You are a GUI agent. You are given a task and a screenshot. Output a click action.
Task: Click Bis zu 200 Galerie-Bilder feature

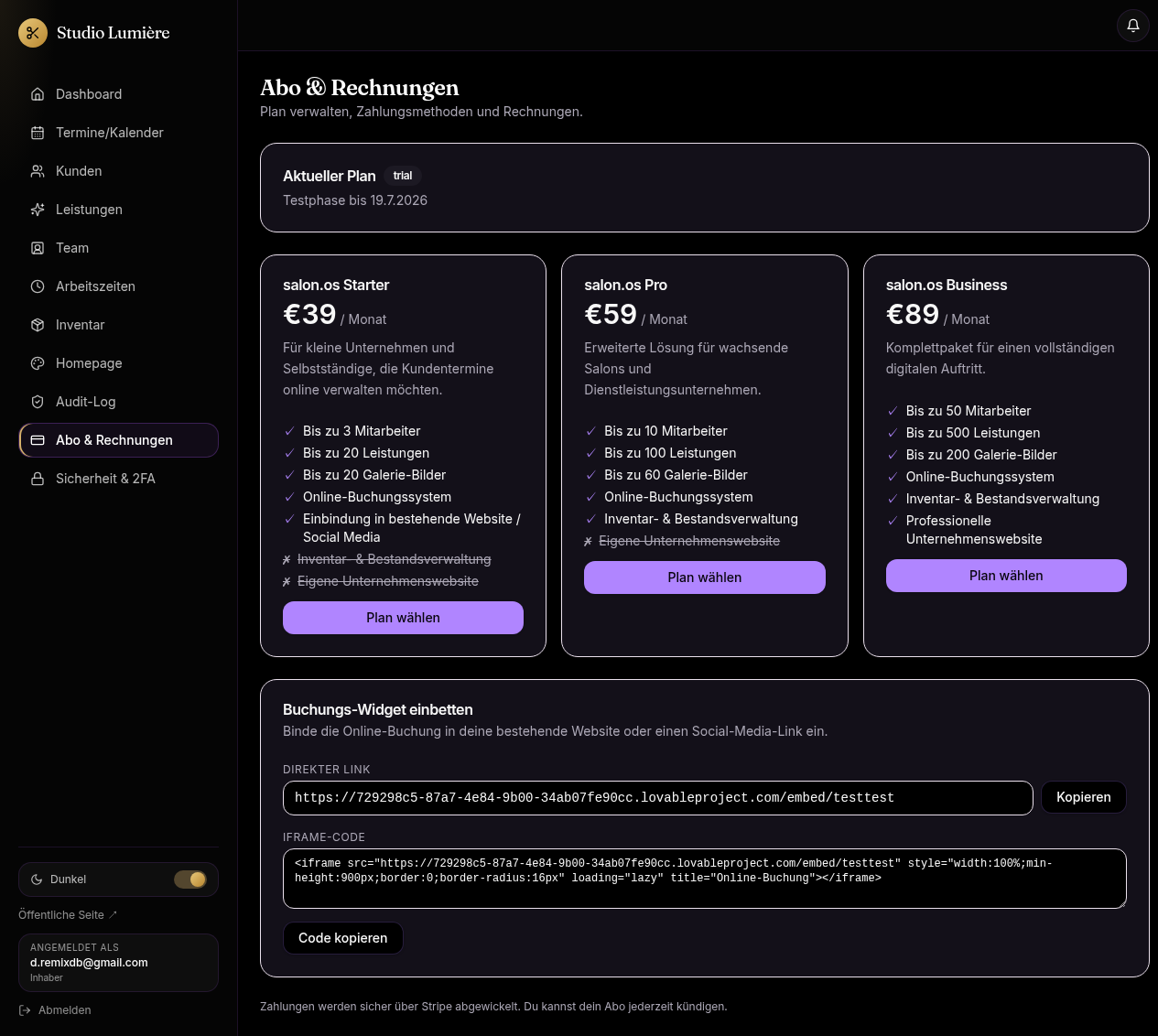981,455
